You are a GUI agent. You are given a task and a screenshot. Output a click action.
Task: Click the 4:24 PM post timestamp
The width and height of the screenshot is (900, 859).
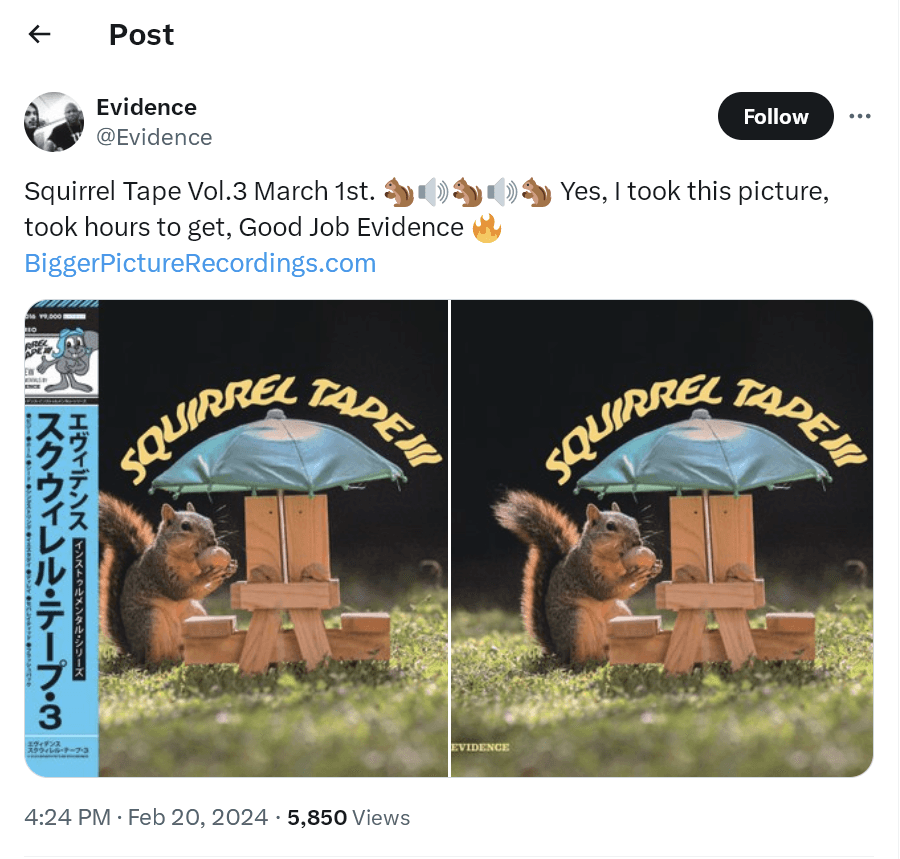tap(67, 817)
